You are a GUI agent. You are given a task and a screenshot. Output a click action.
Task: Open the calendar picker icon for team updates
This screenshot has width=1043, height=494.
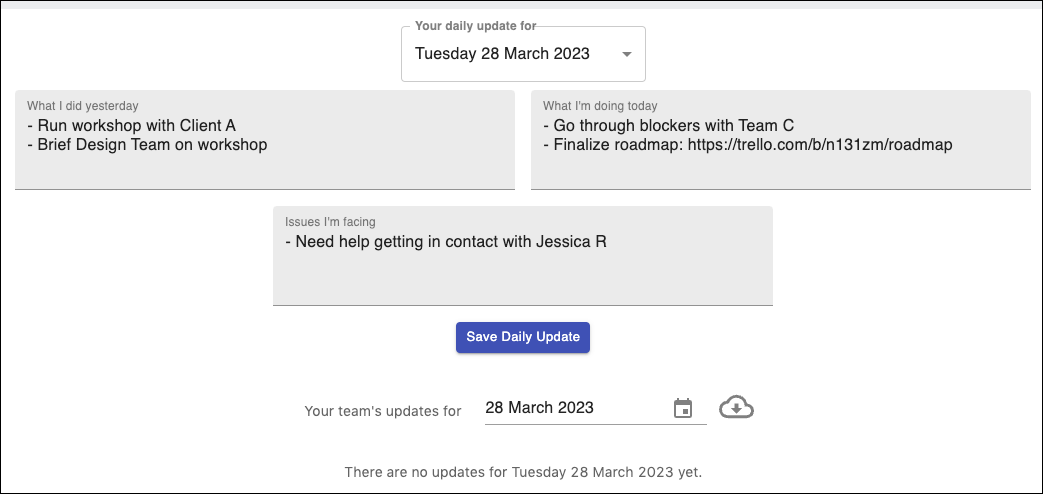pos(683,408)
